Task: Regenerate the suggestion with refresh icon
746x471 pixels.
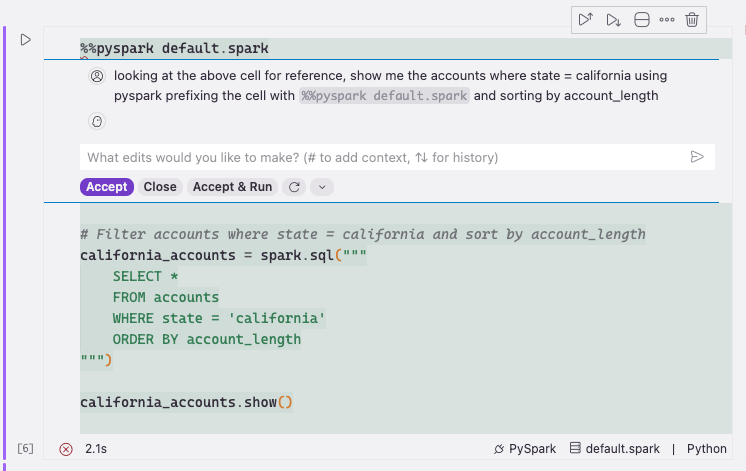Action: click(x=294, y=187)
